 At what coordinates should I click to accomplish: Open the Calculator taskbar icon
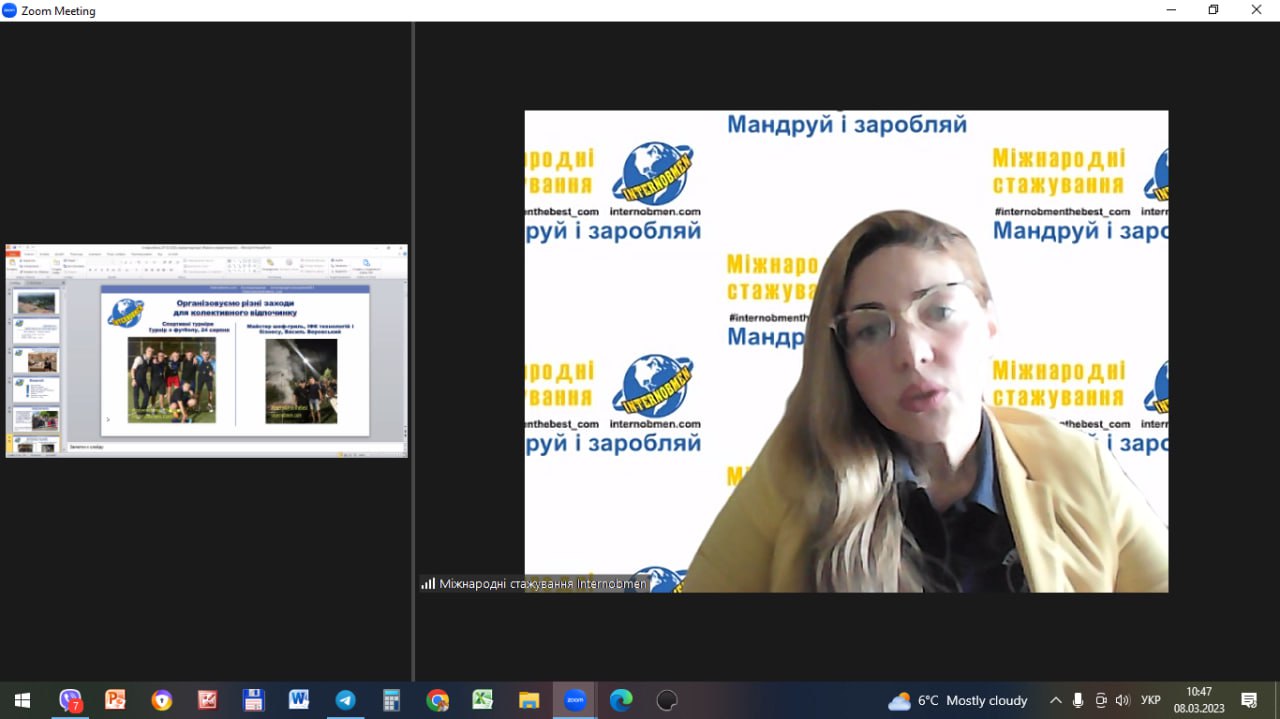(391, 700)
